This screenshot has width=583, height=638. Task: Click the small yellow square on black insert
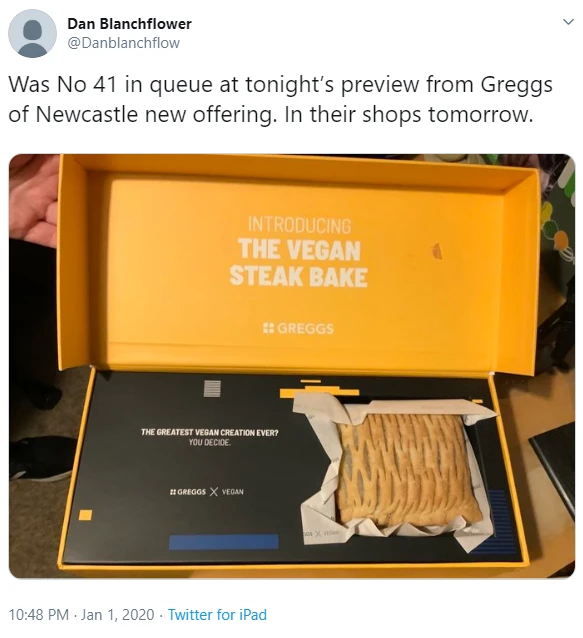[85, 514]
